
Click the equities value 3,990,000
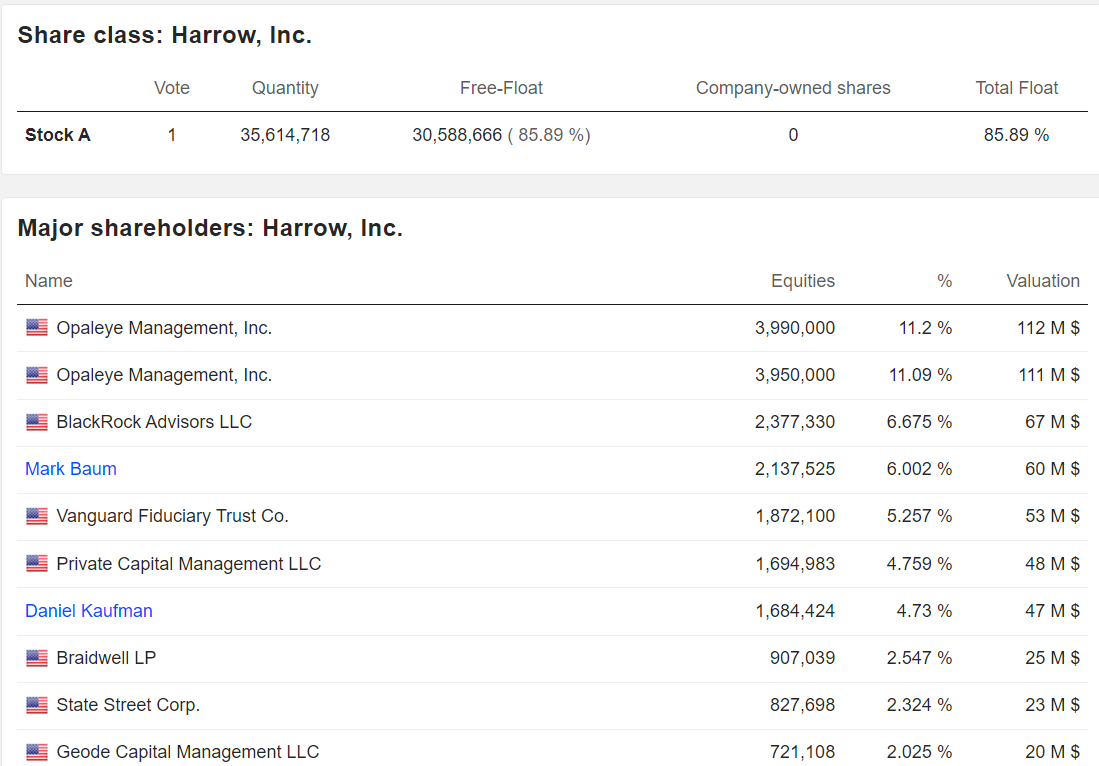click(x=795, y=328)
